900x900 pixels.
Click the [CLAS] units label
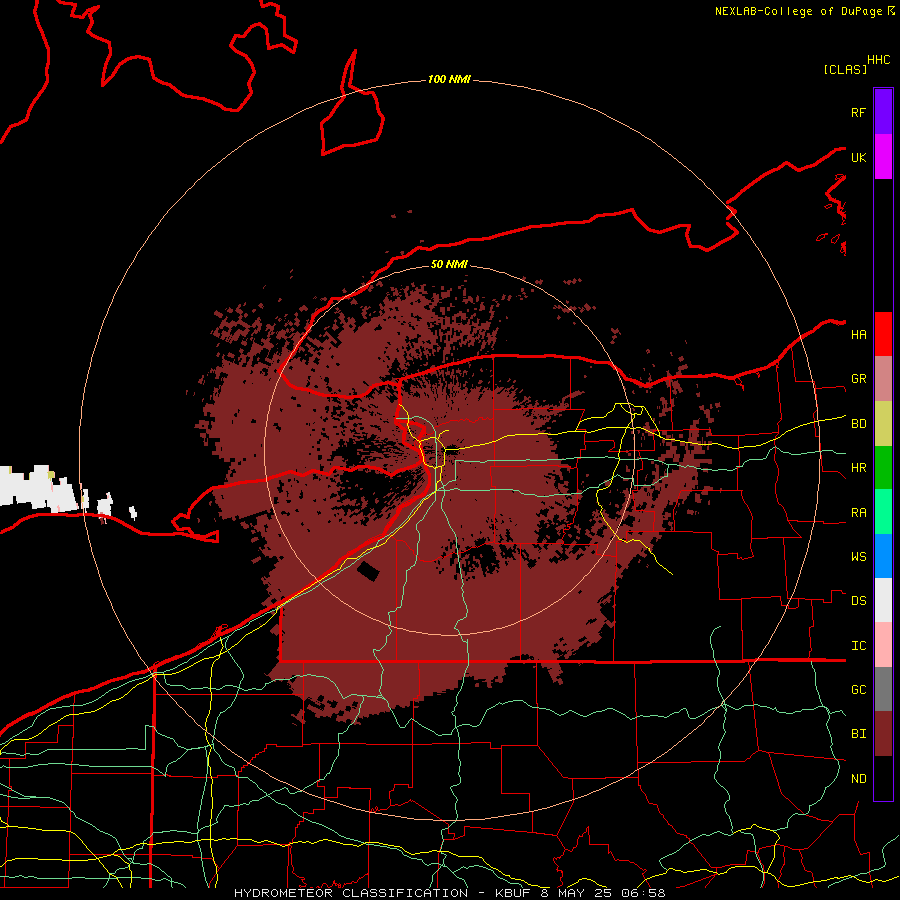845,69
